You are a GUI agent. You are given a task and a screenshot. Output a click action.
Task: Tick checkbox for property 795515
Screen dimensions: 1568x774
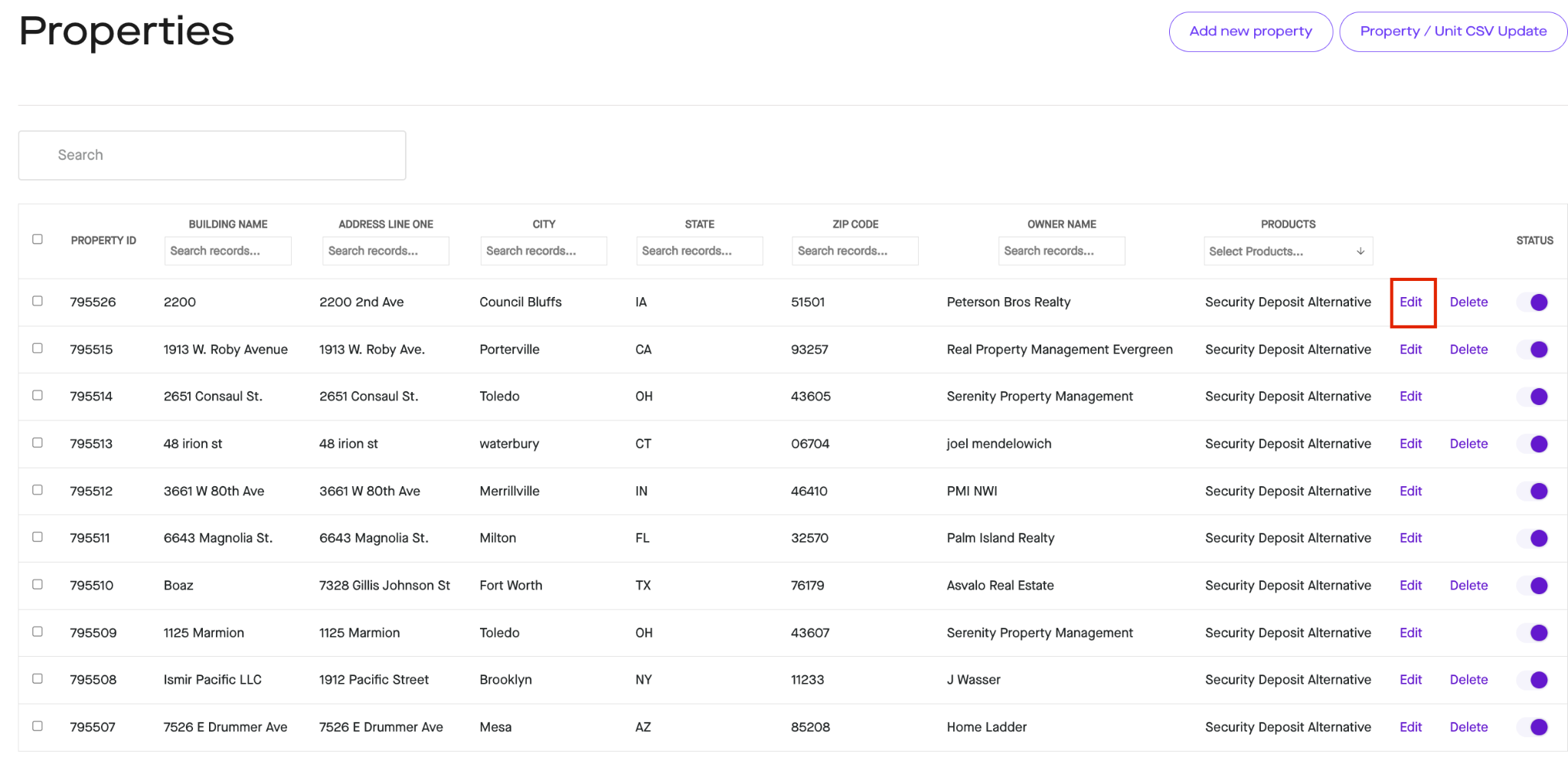click(x=38, y=348)
